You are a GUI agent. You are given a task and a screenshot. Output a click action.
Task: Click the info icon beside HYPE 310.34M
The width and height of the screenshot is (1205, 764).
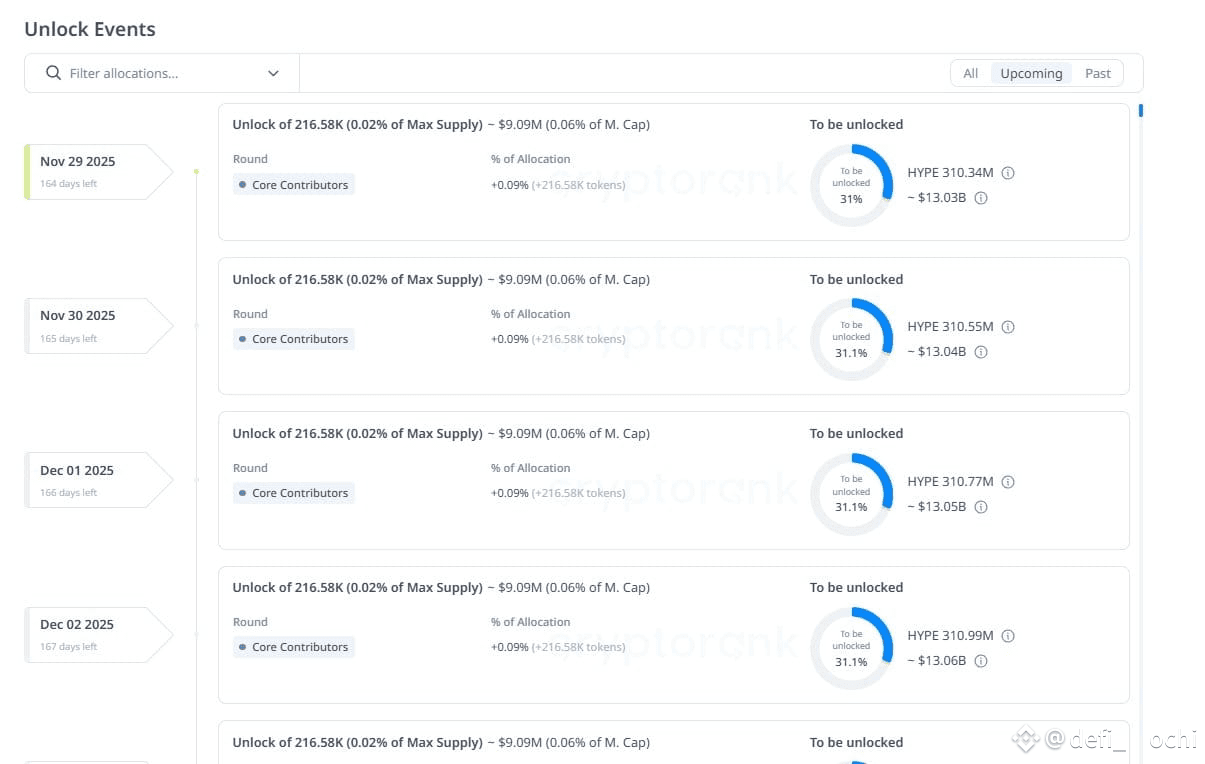(1008, 173)
